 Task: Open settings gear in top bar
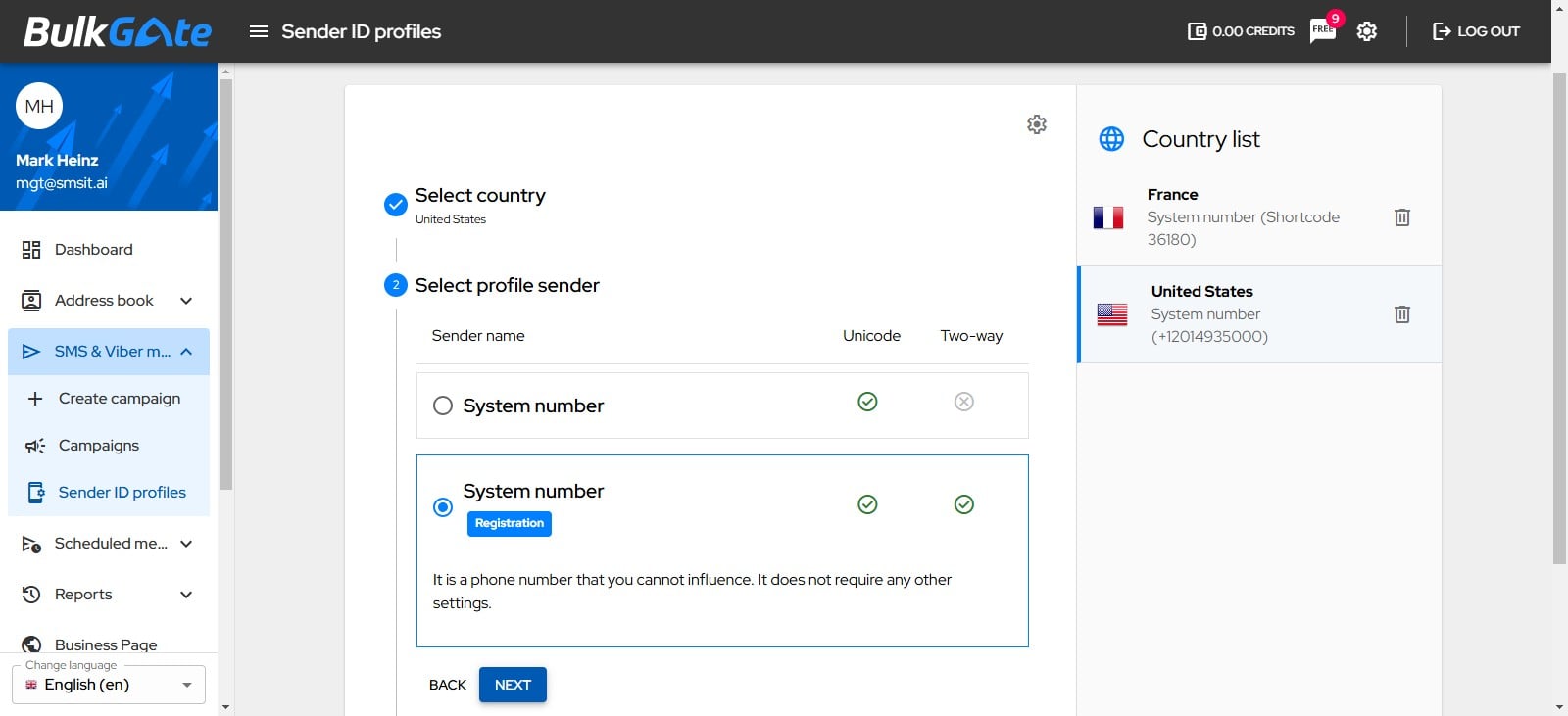(x=1367, y=31)
